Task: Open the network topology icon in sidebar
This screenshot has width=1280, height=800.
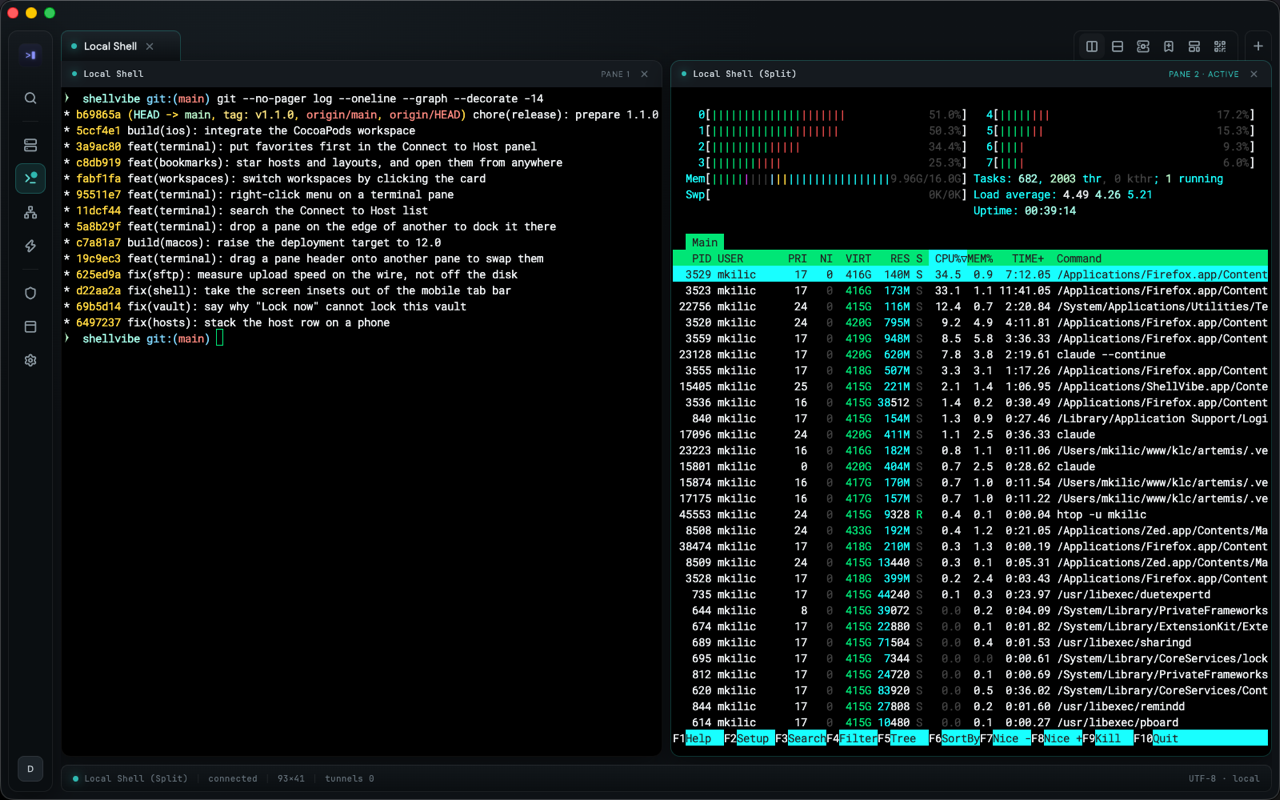Action: click(x=30, y=212)
